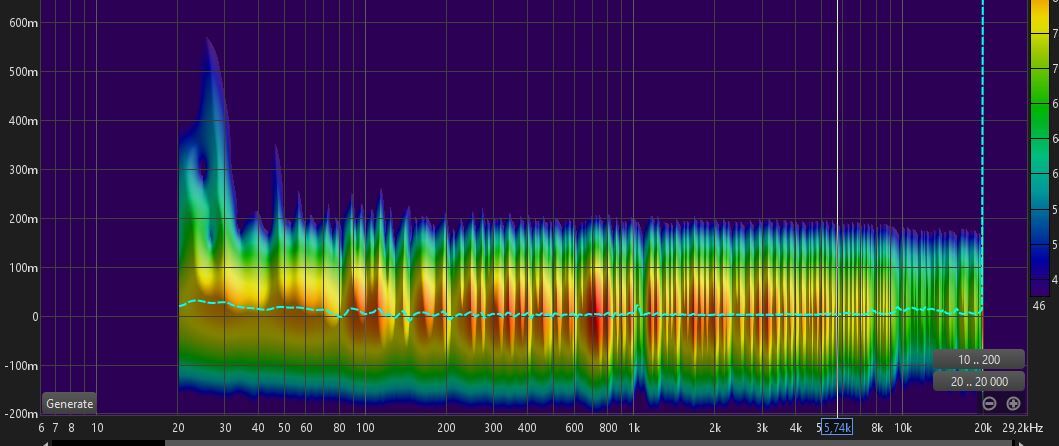
Task: Click the zoom in plus icon
Action: pyautogui.click(x=1013, y=404)
